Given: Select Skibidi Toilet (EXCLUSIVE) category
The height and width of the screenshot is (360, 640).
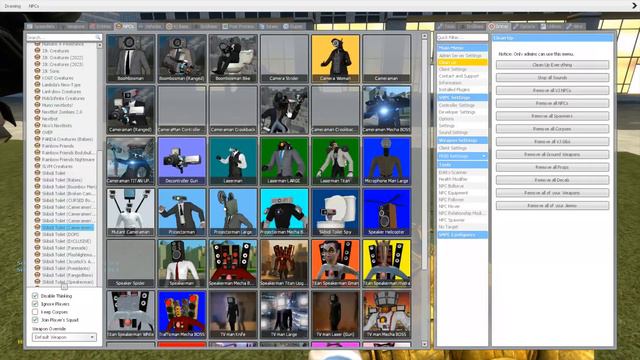Looking at the screenshot, I should click(66, 241).
